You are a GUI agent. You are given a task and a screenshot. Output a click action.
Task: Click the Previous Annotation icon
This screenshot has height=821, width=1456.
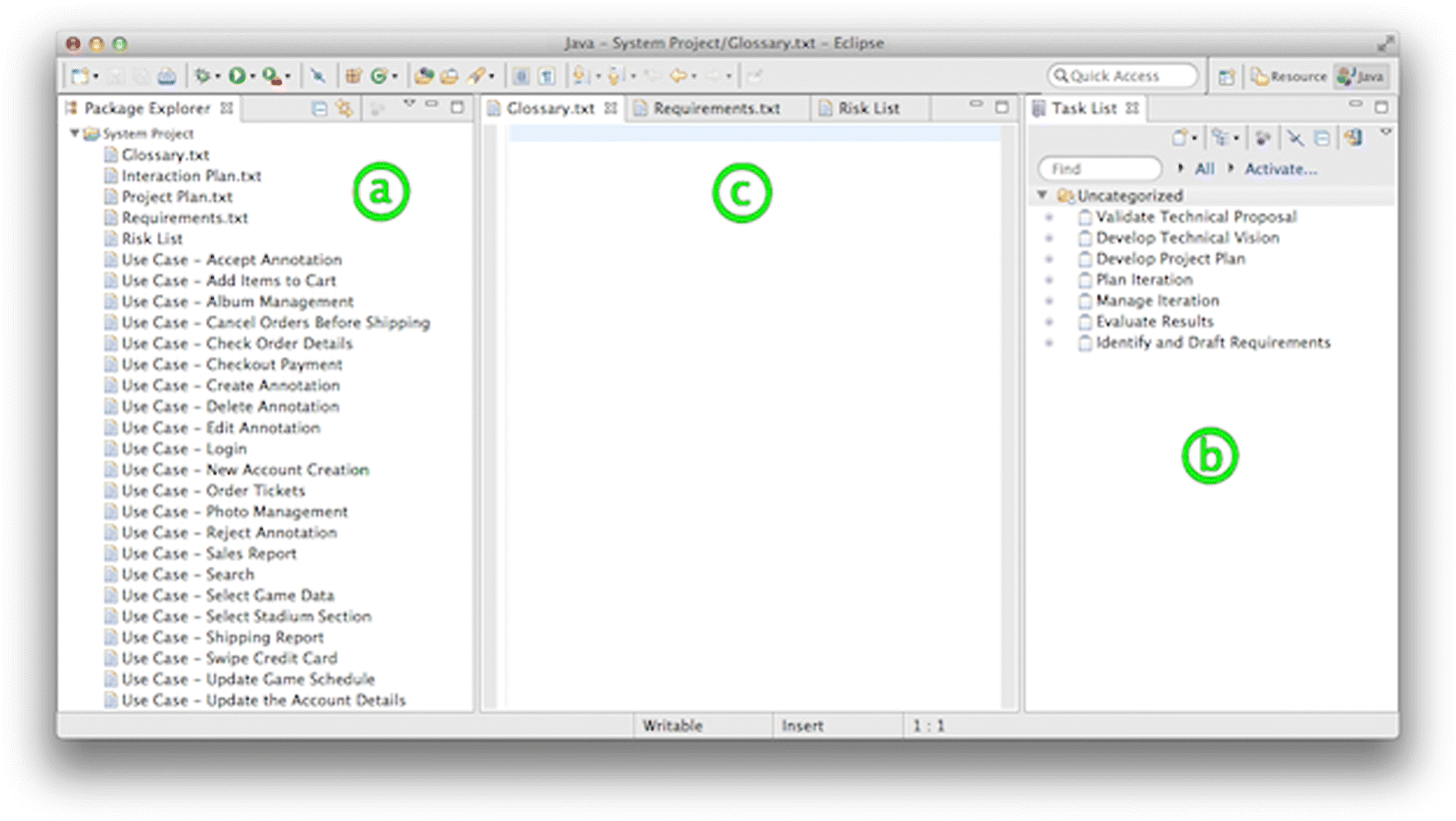(615, 76)
